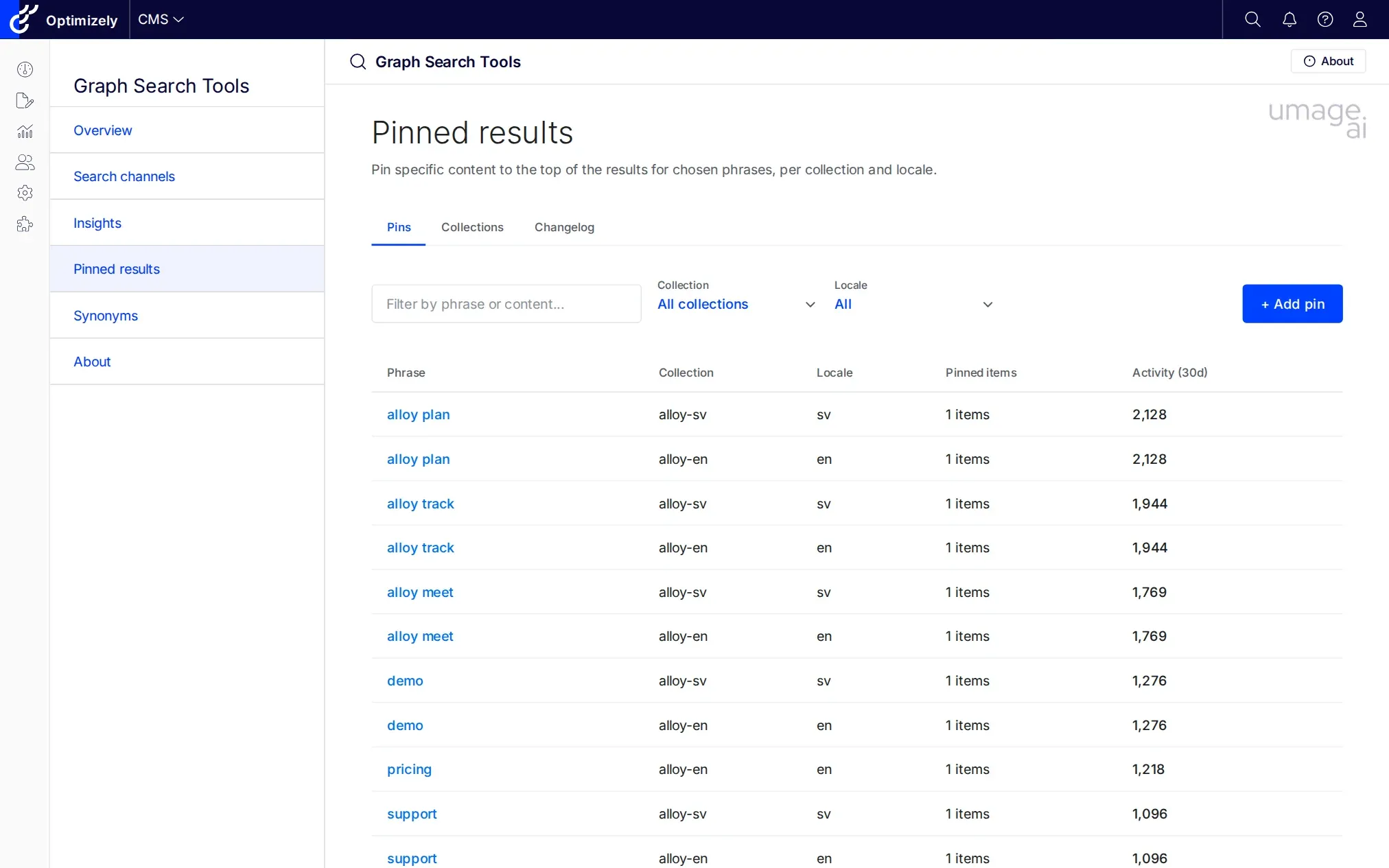Click the 1,218 activity value
Screen dimensions: 1389x868
pyautogui.click(x=1148, y=769)
